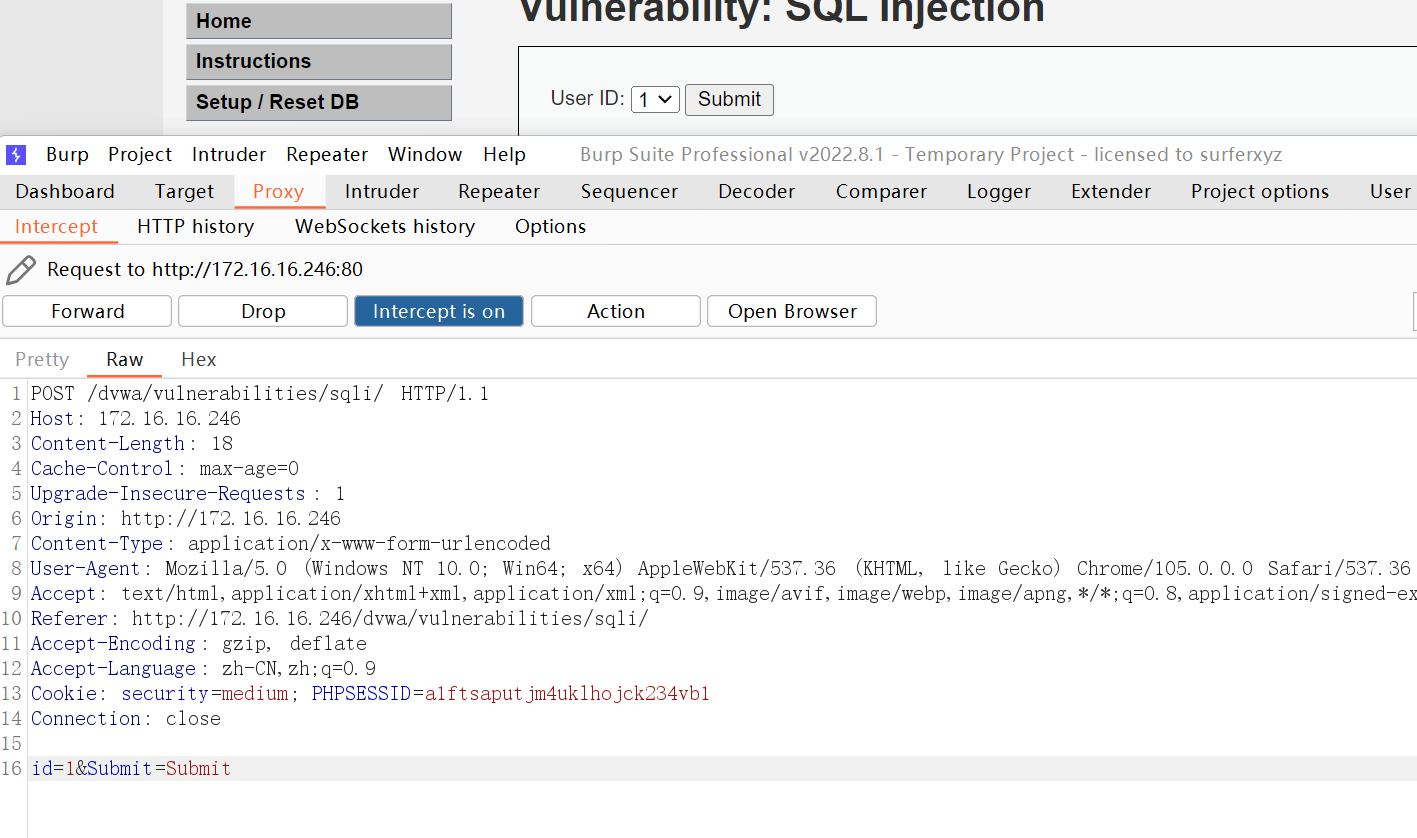Switch to the Hex view tab

click(x=198, y=360)
